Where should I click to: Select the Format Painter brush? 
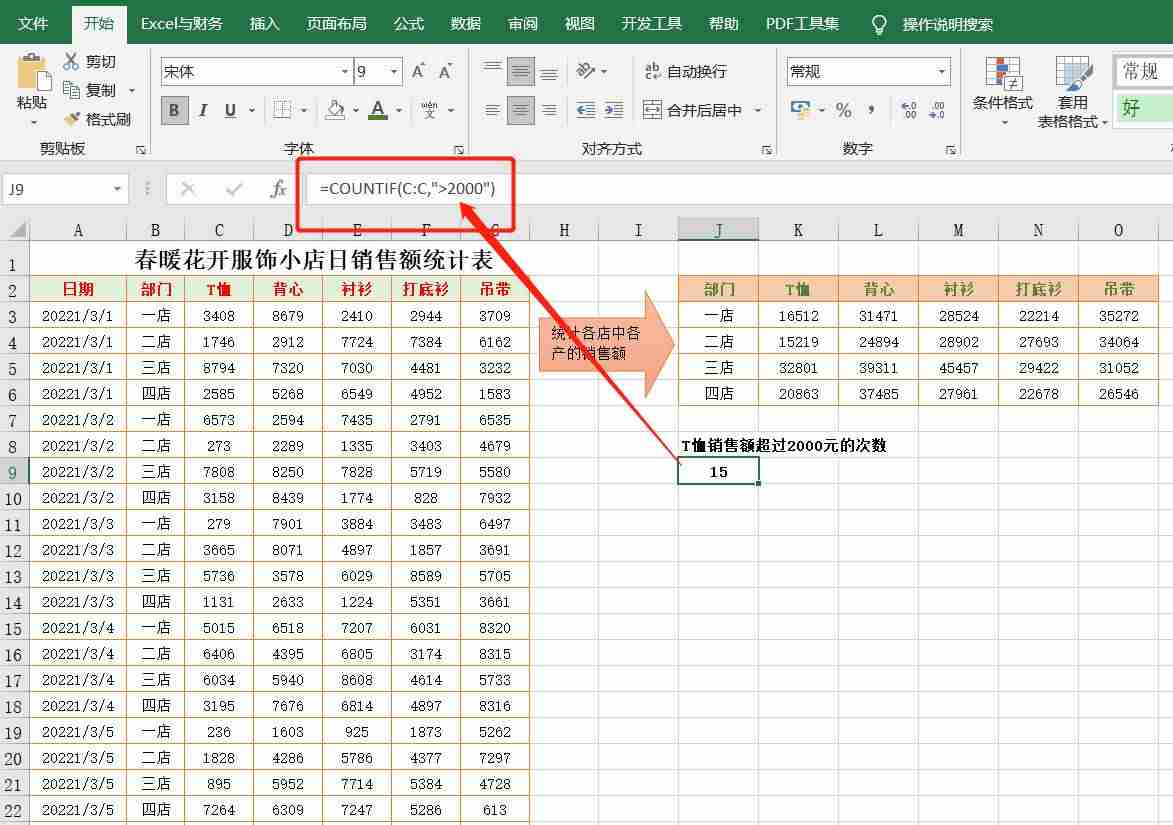(x=72, y=118)
